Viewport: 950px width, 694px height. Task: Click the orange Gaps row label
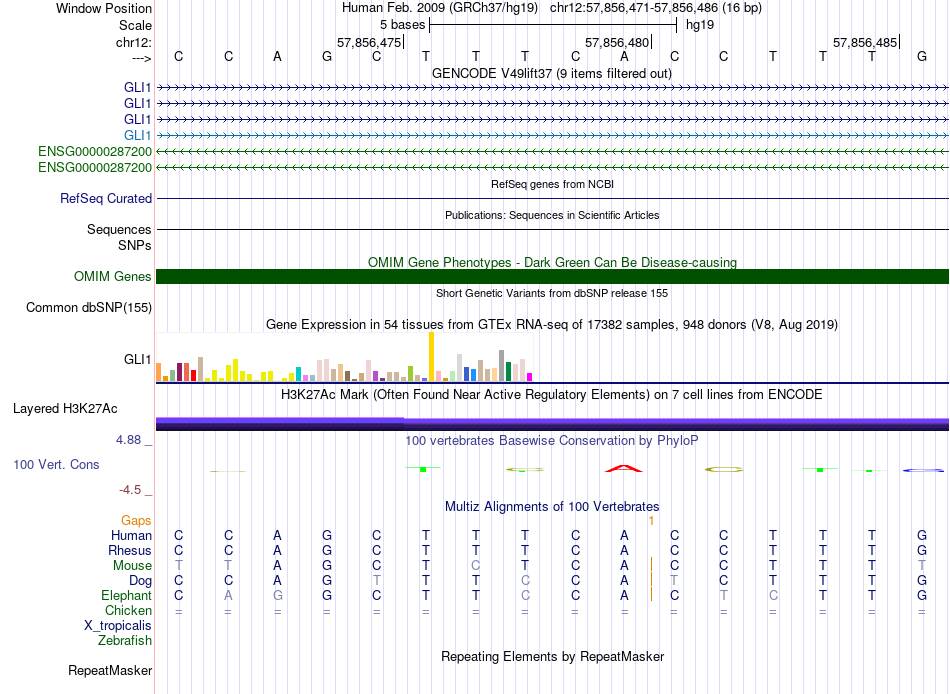[x=136, y=521]
